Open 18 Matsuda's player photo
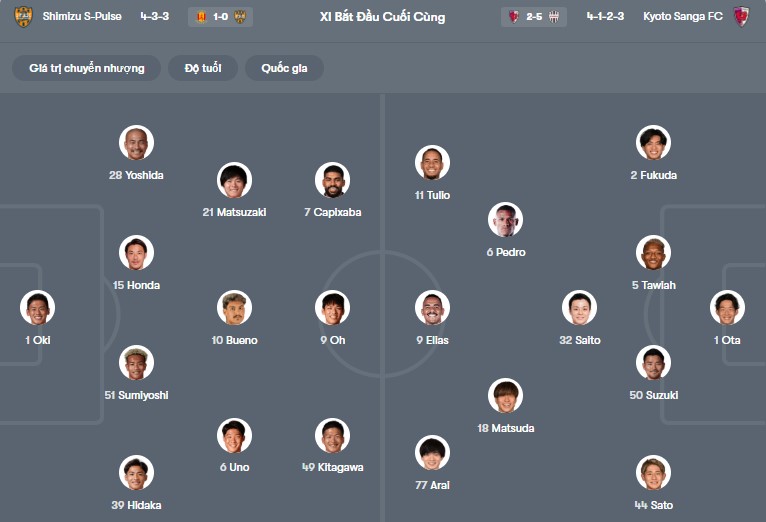766x522 pixels. [x=506, y=396]
